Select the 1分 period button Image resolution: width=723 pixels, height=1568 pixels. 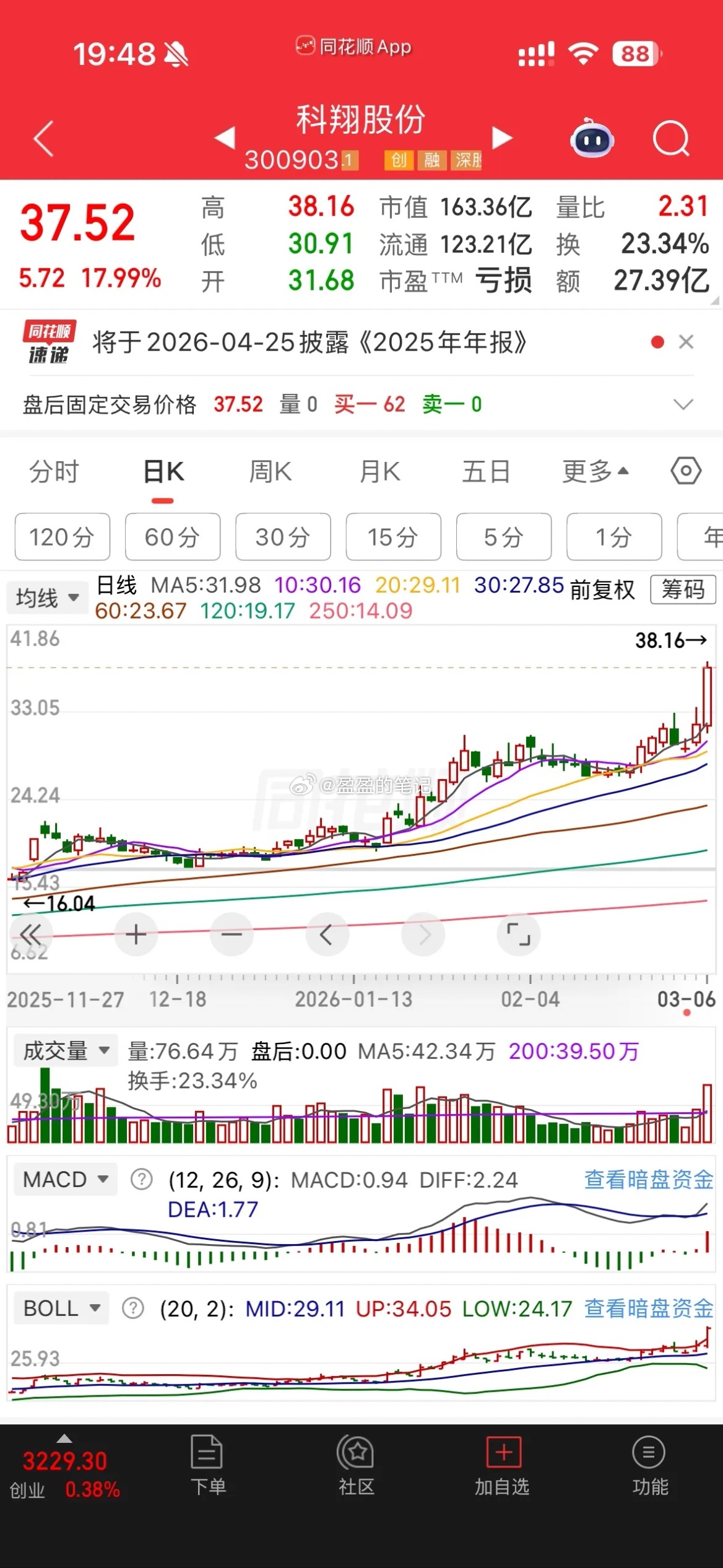(614, 537)
